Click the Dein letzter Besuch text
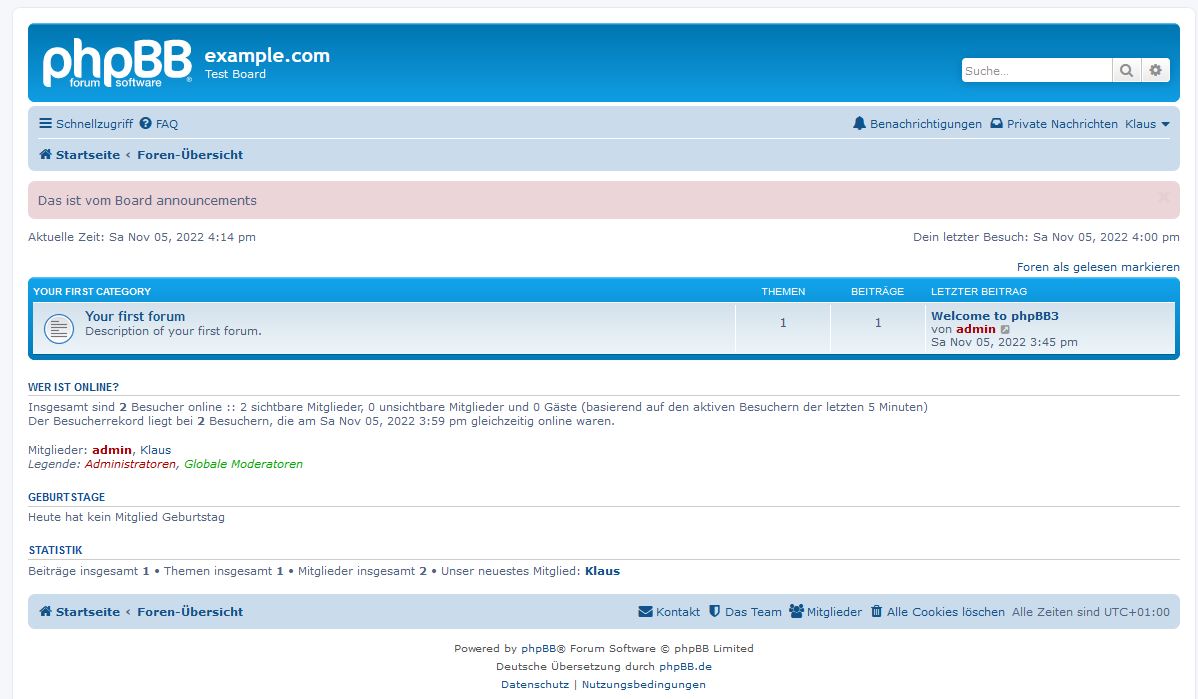 click(1046, 237)
